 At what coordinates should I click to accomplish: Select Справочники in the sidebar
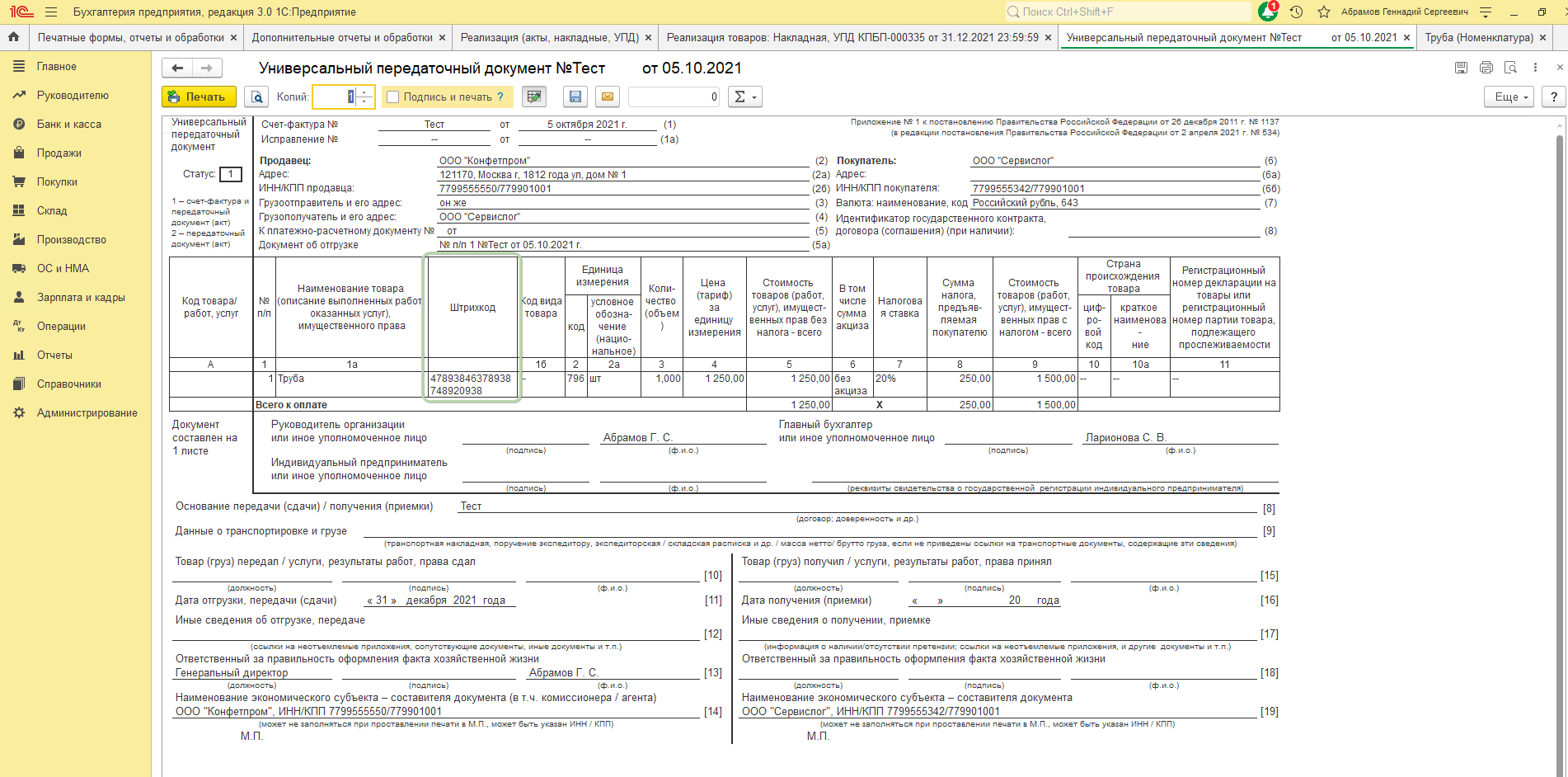click(69, 384)
